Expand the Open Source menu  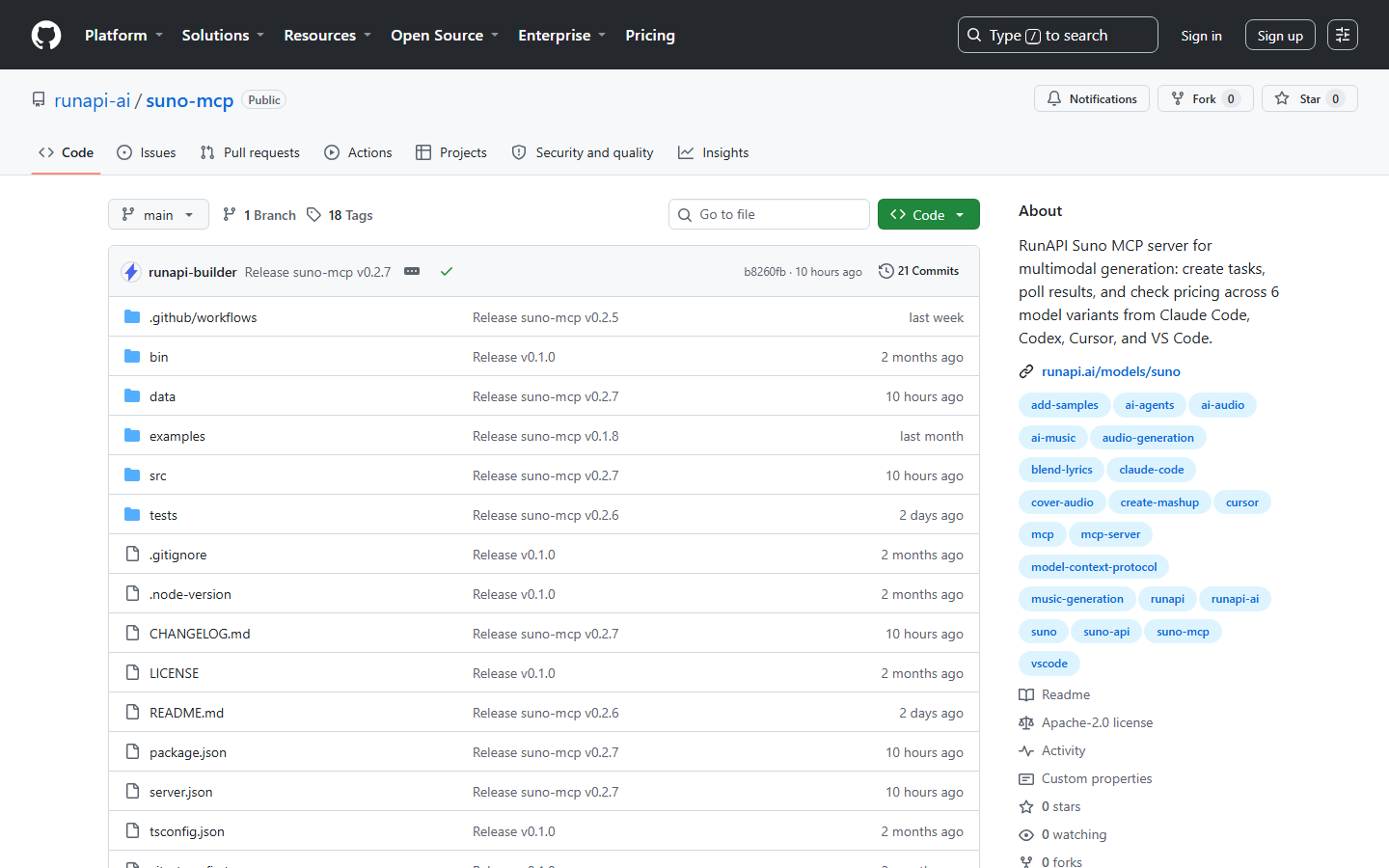pos(445,35)
